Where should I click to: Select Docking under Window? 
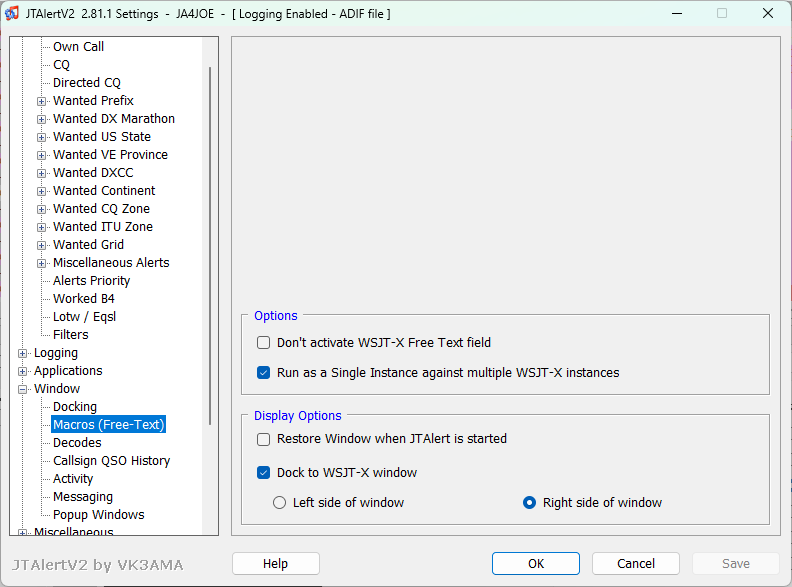point(75,407)
